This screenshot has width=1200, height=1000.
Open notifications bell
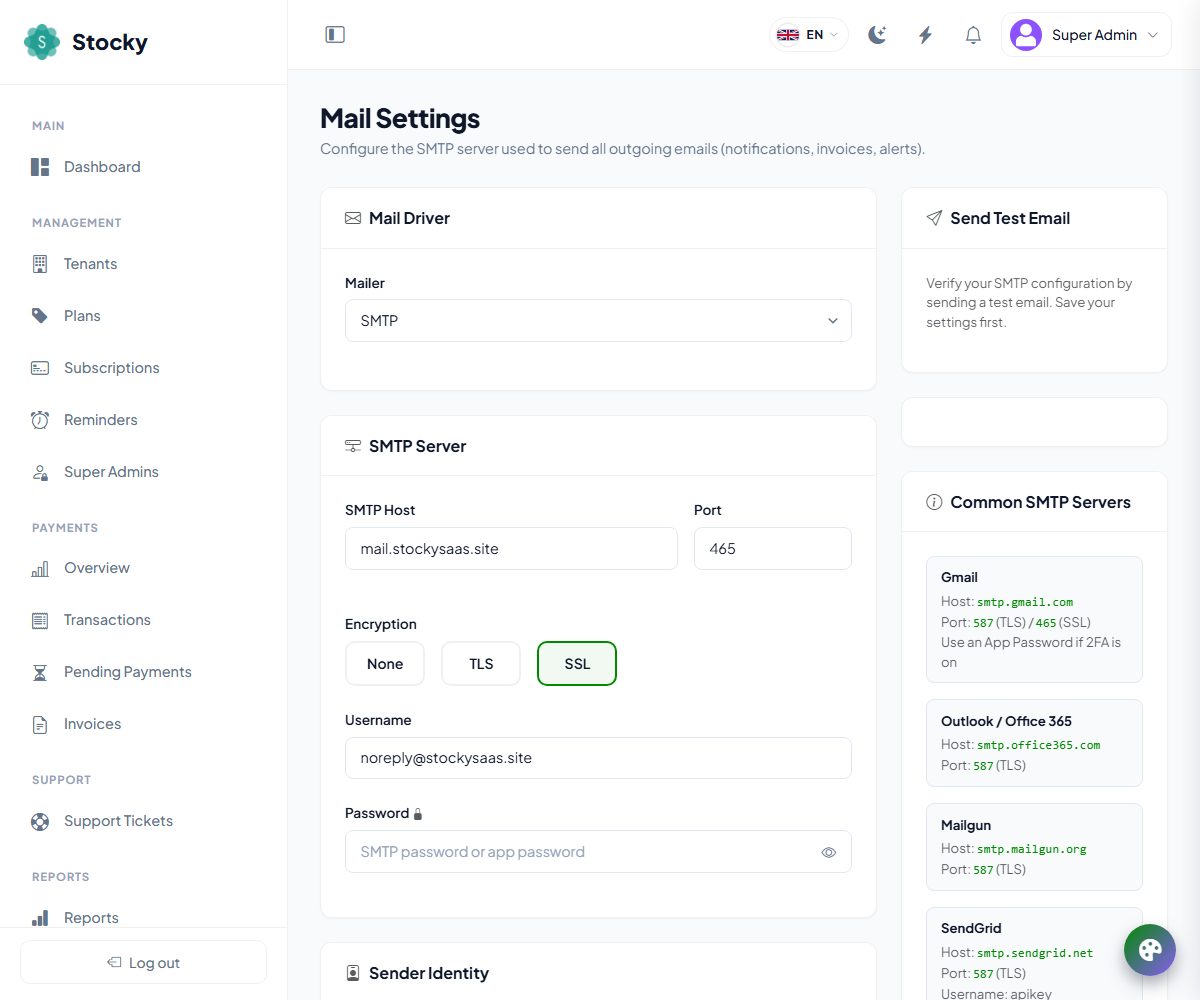point(973,35)
